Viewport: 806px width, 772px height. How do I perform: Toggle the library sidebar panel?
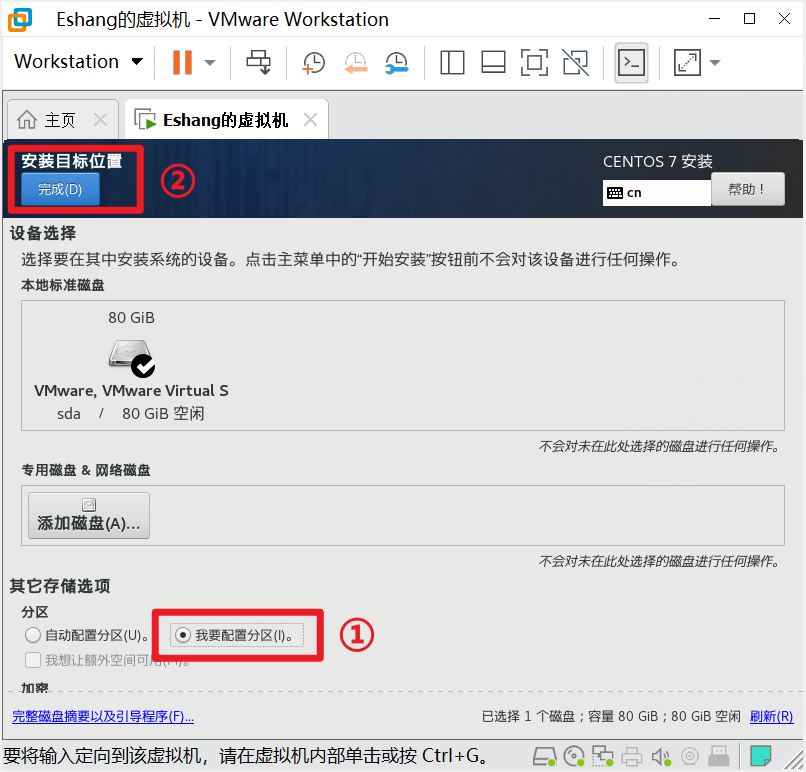coord(452,63)
